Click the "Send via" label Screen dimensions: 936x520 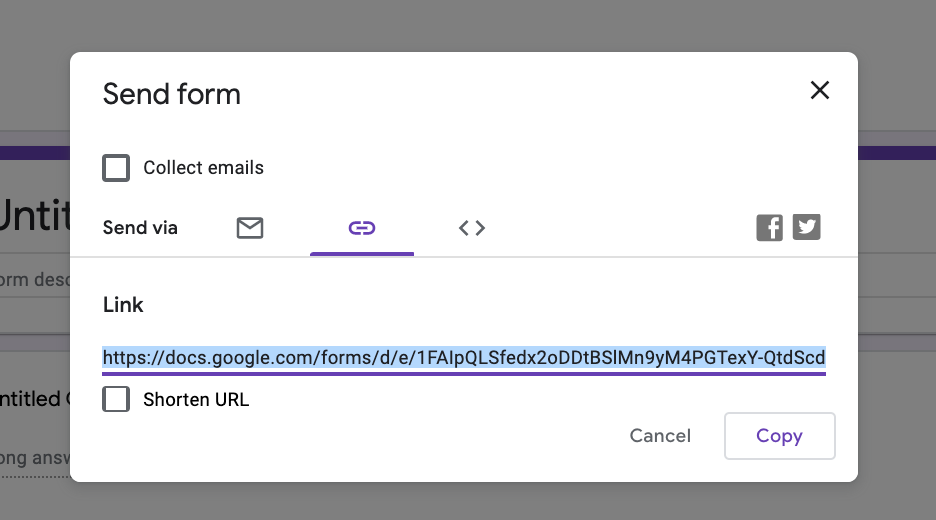pyautogui.click(x=140, y=228)
